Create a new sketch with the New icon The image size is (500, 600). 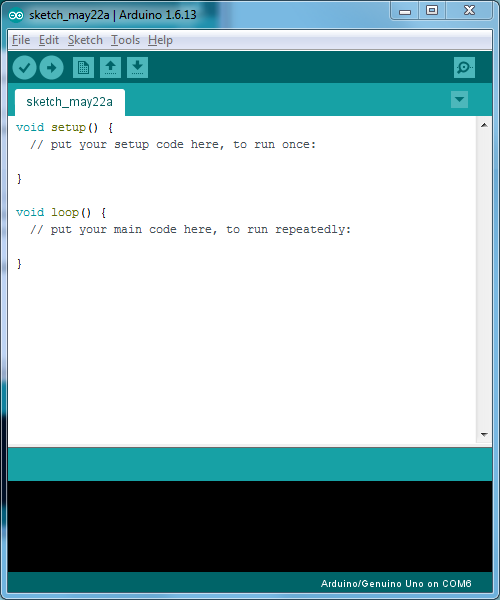click(x=83, y=68)
